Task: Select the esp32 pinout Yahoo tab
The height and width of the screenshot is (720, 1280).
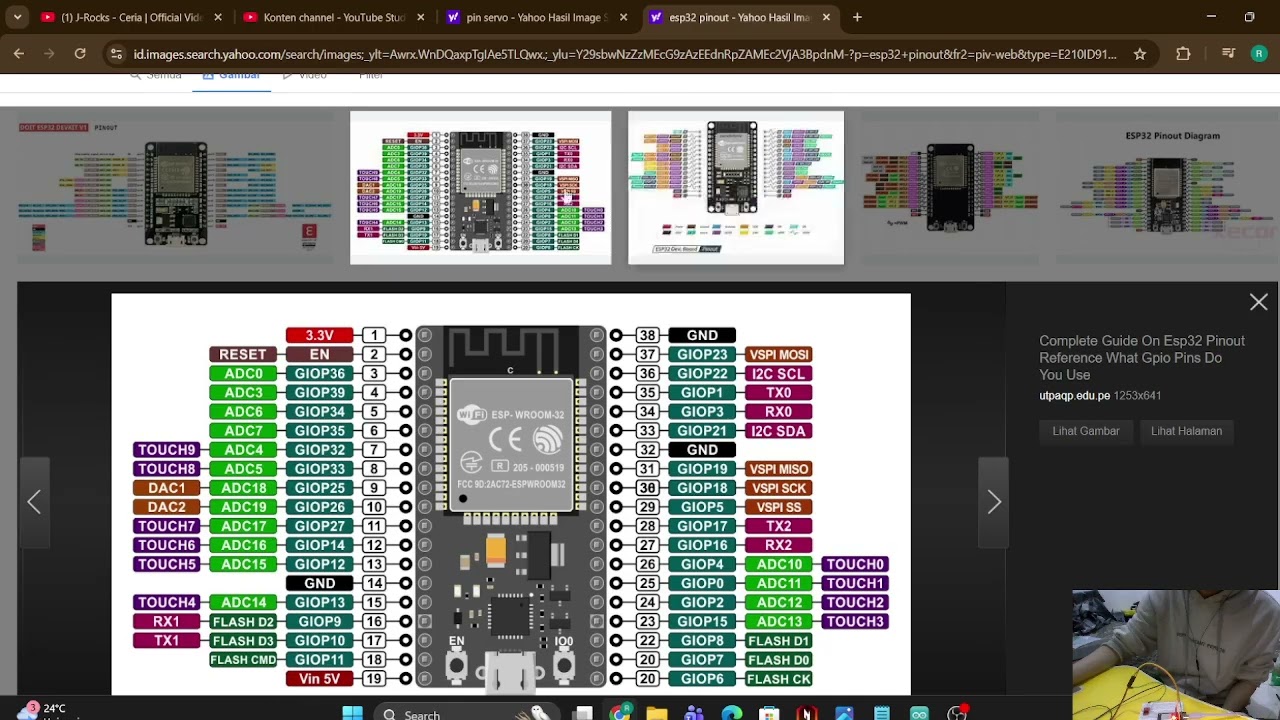Action: coord(739,17)
